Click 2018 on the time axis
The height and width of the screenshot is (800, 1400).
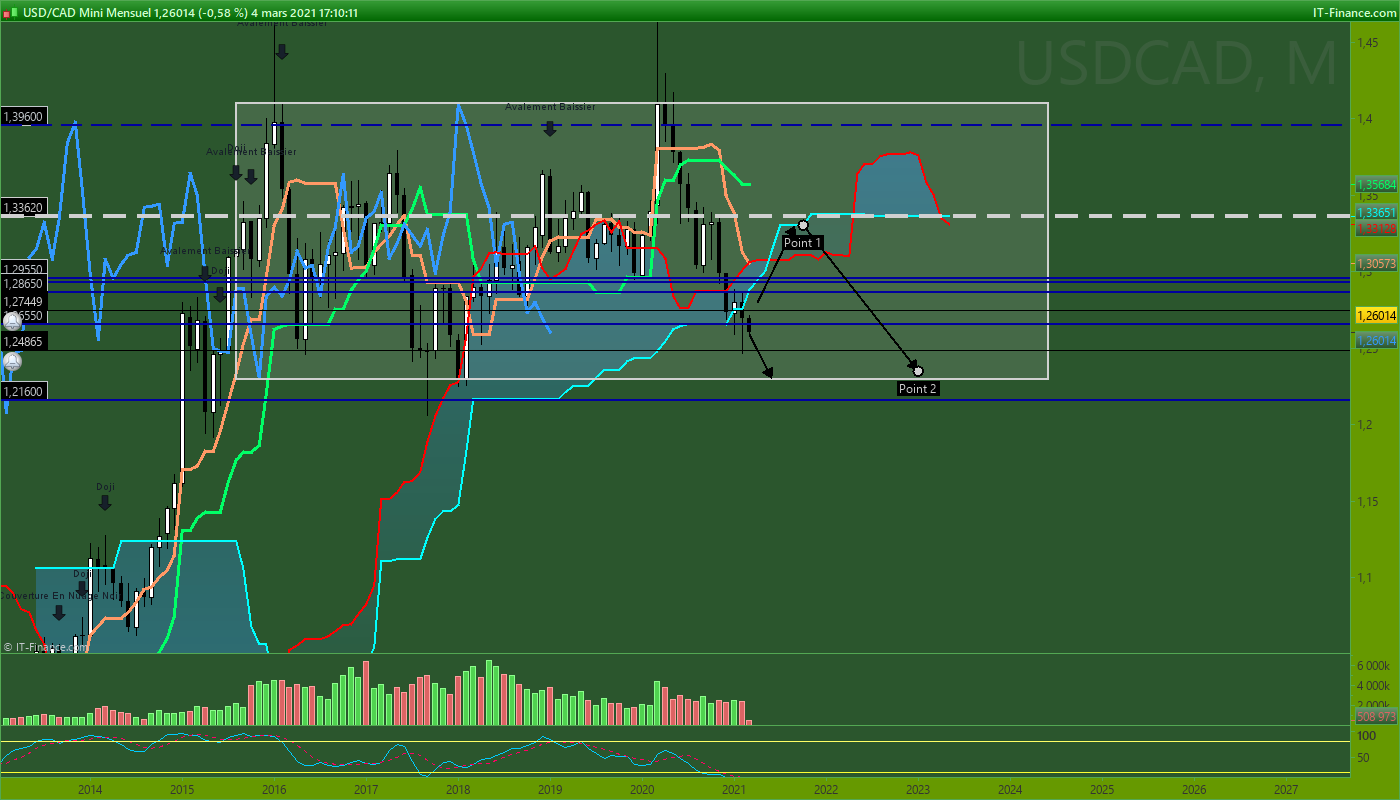pos(458,790)
